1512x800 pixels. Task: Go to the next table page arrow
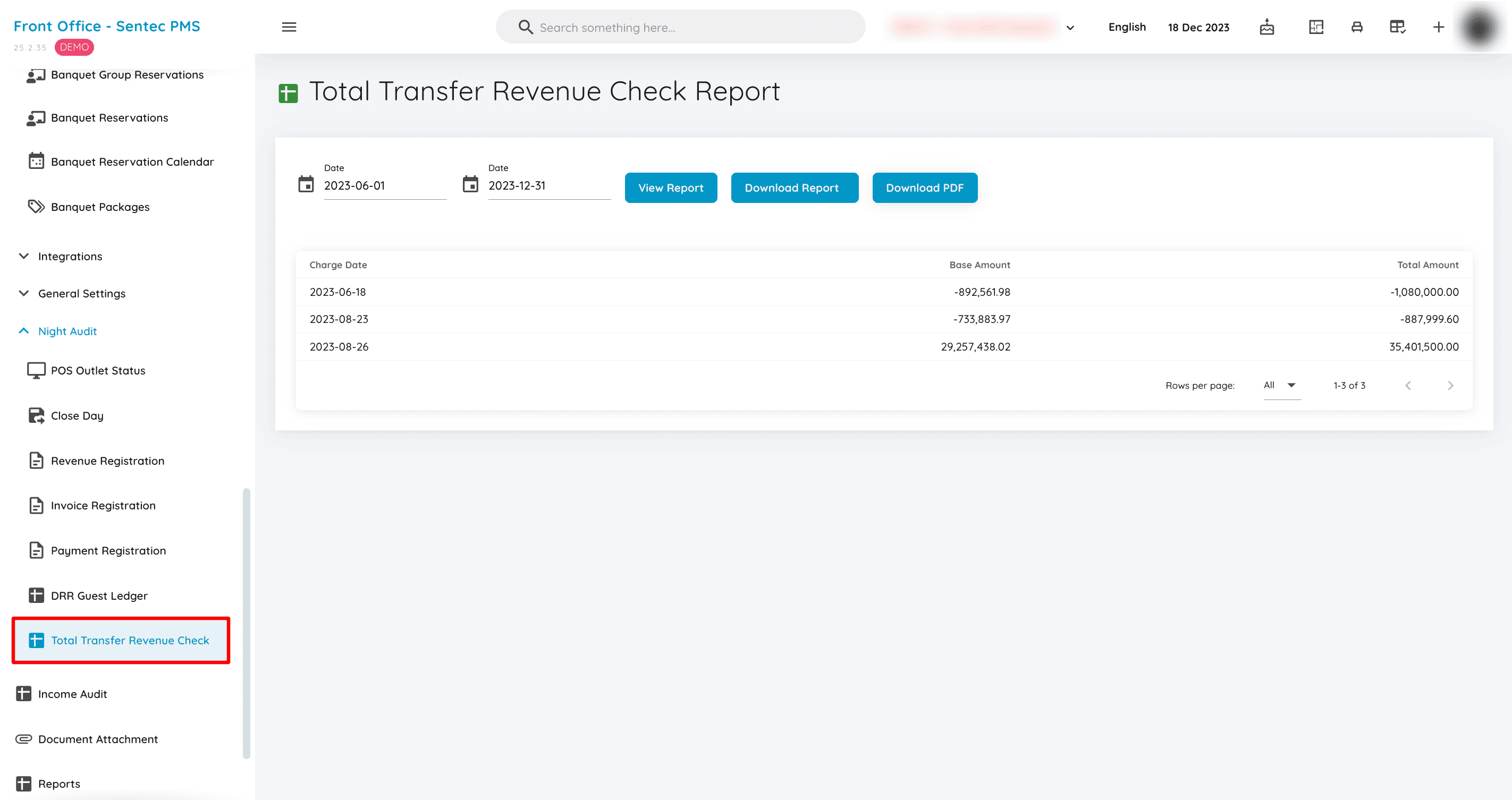click(x=1450, y=385)
